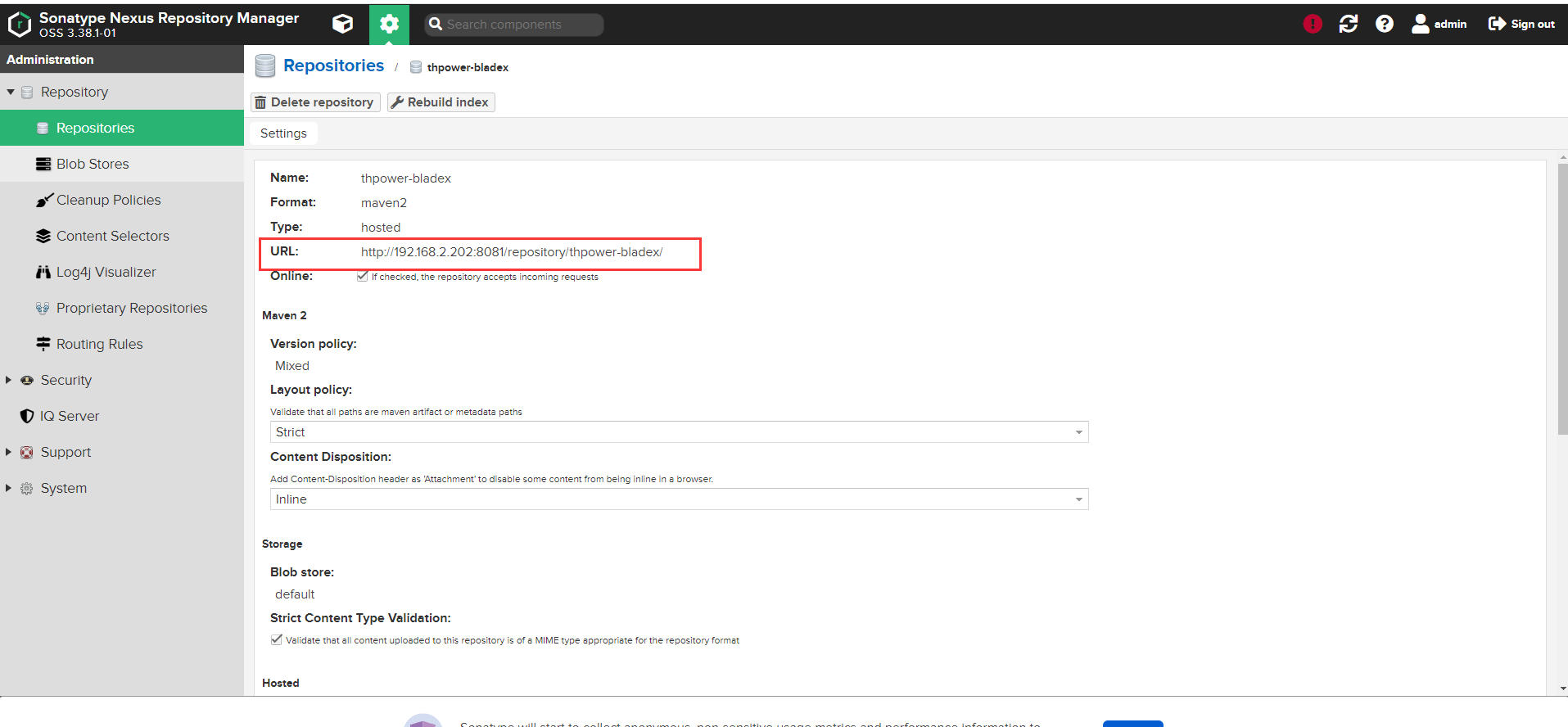The width and height of the screenshot is (1568, 727).
Task: Click the 'default' blob store value
Action: click(x=295, y=594)
